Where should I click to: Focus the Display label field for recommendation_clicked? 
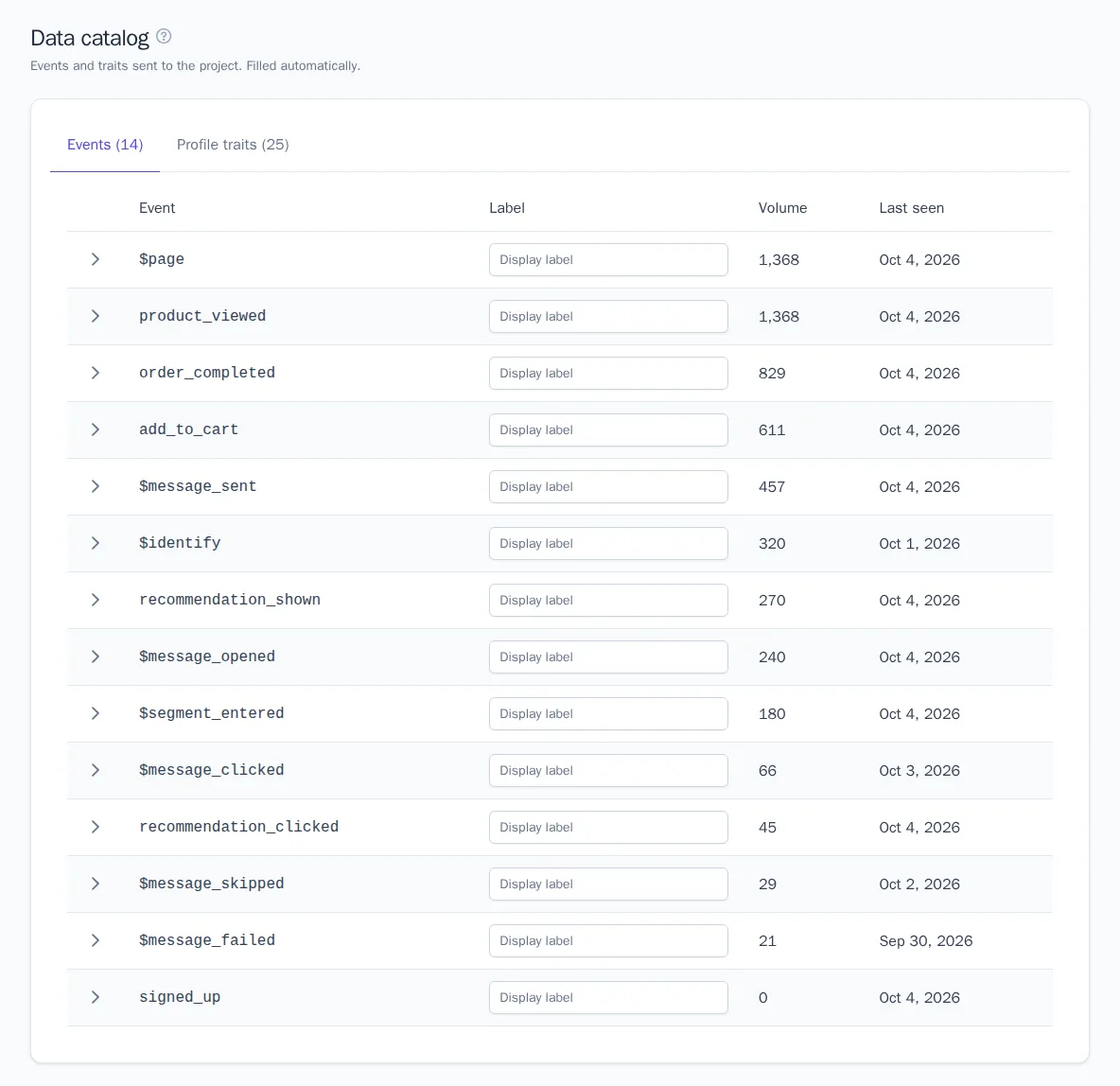click(608, 828)
